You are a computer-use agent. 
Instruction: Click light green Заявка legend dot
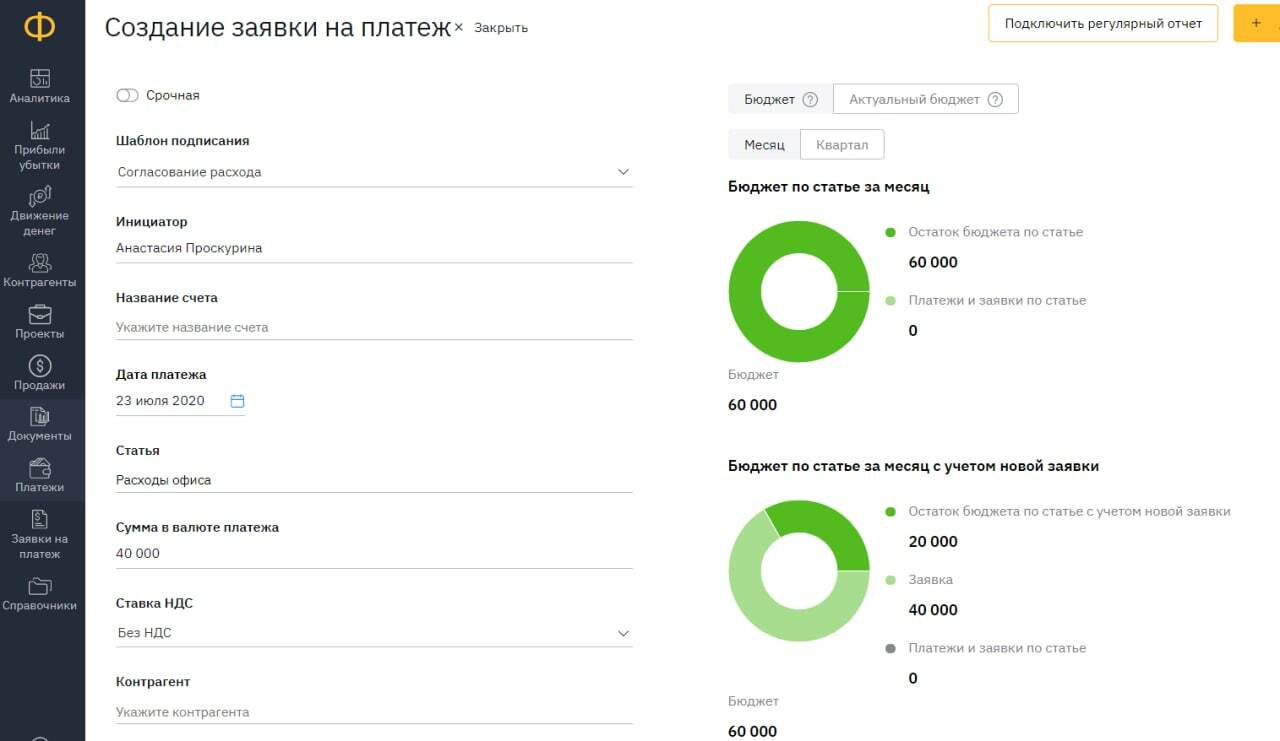891,580
